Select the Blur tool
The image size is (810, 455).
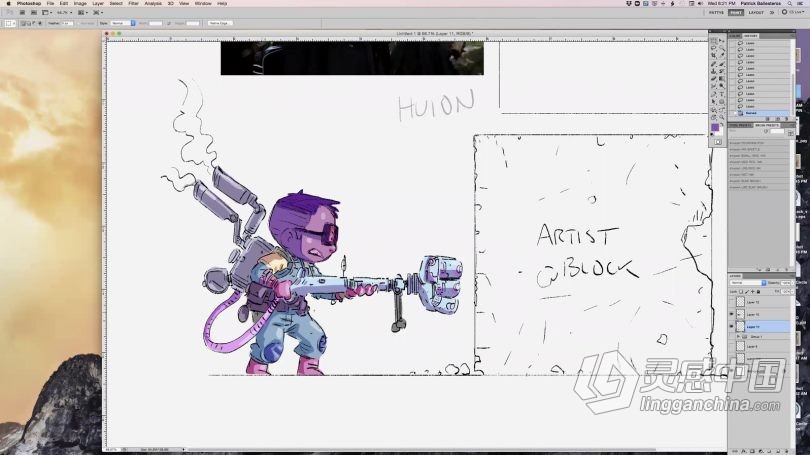point(713,86)
